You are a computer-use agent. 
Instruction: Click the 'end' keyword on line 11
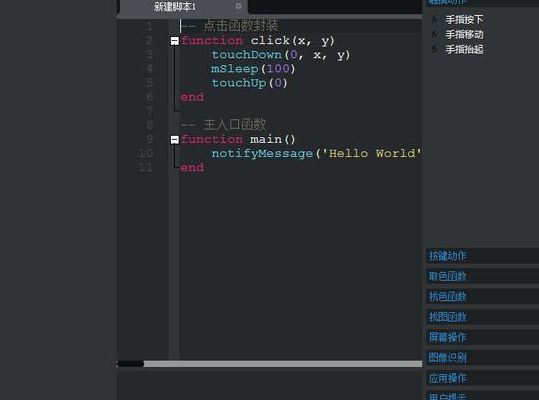pyautogui.click(x=192, y=168)
